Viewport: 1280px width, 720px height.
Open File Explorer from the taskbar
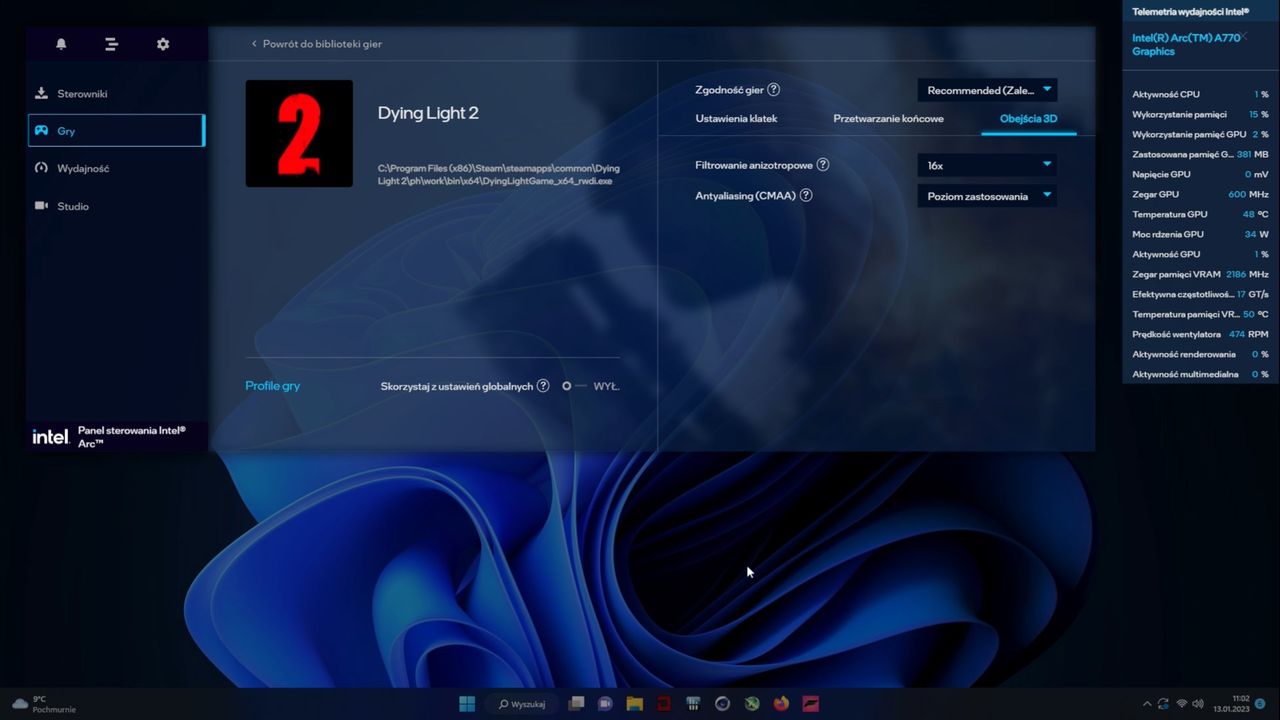click(634, 703)
